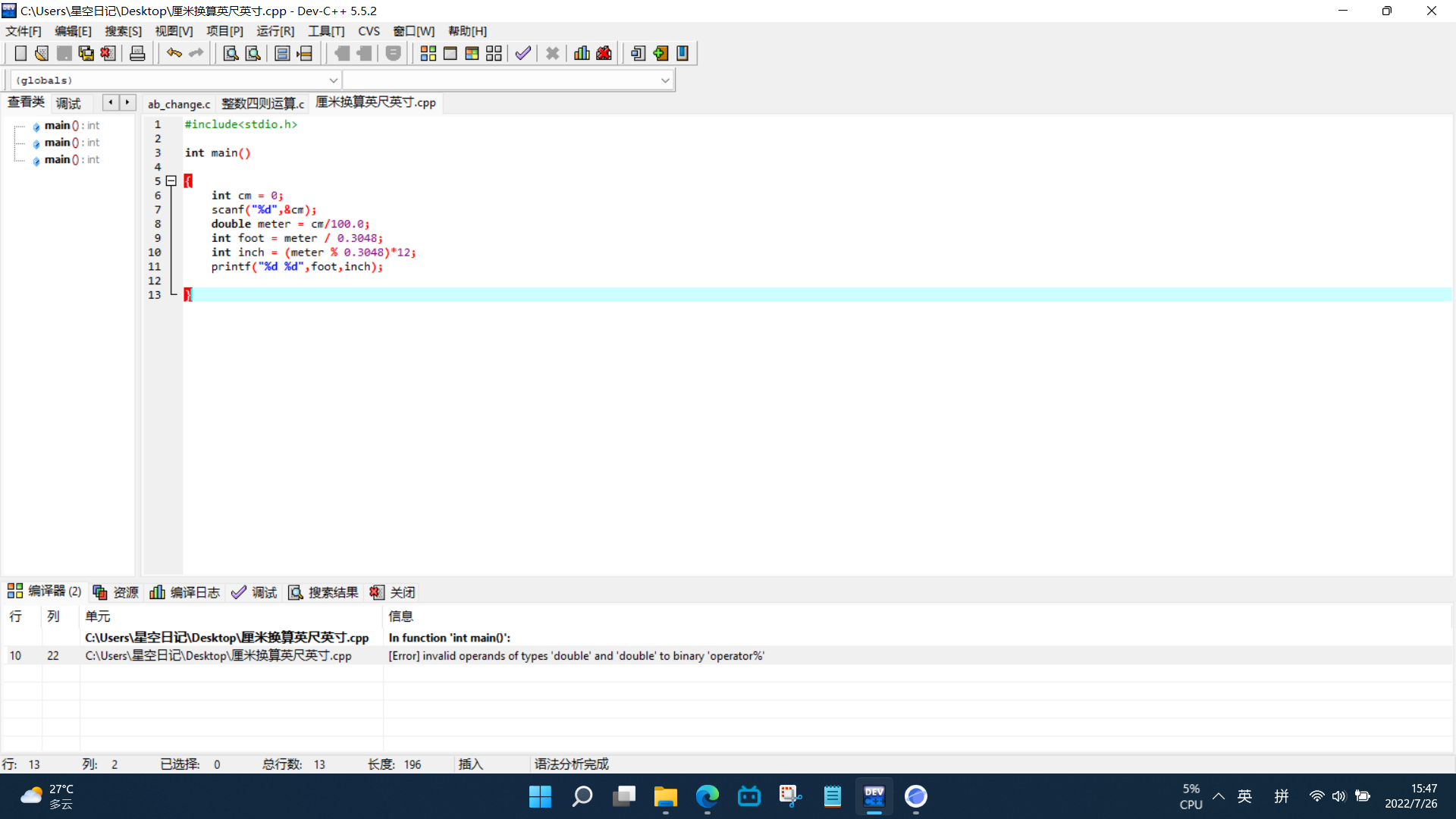Click the blue book icon at toolbar end
The width and height of the screenshot is (1456, 819).
pos(682,53)
